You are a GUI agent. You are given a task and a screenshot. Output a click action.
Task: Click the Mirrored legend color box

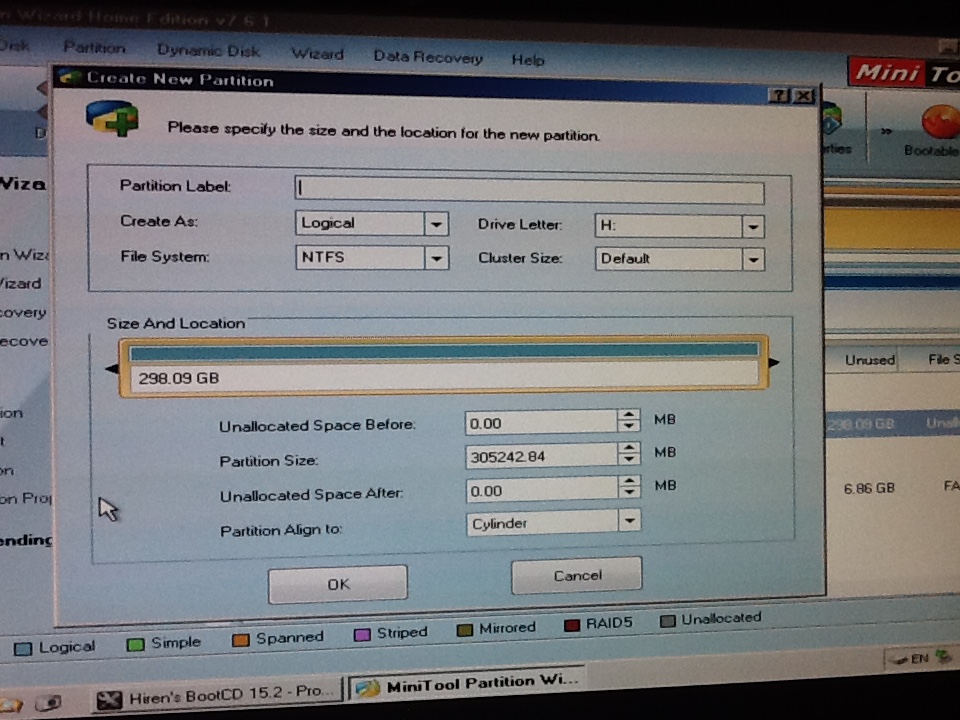[465, 630]
